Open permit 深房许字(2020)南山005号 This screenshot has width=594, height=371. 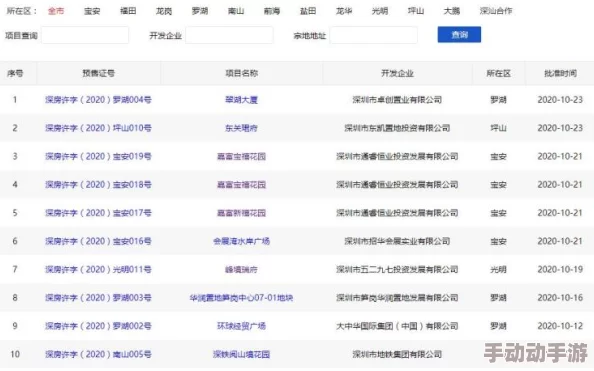pyautogui.click(x=98, y=354)
